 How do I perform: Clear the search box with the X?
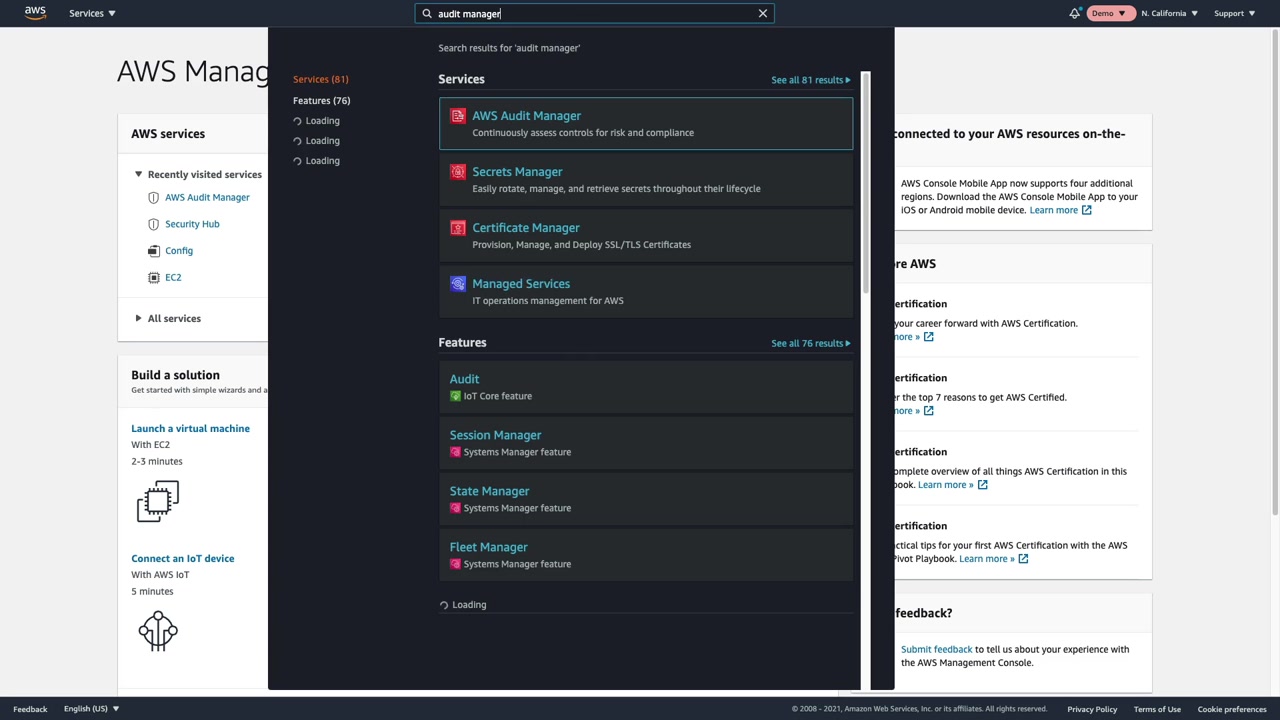click(763, 13)
